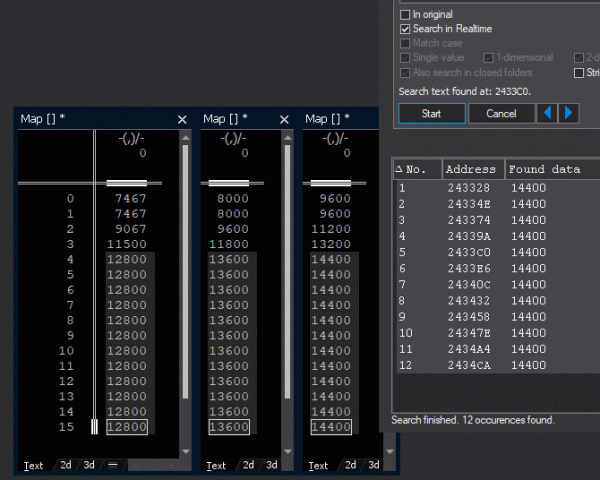Screen dimensions: 600x480
Task: Click the blue next result arrow
Action: pyautogui.click(x=568, y=113)
